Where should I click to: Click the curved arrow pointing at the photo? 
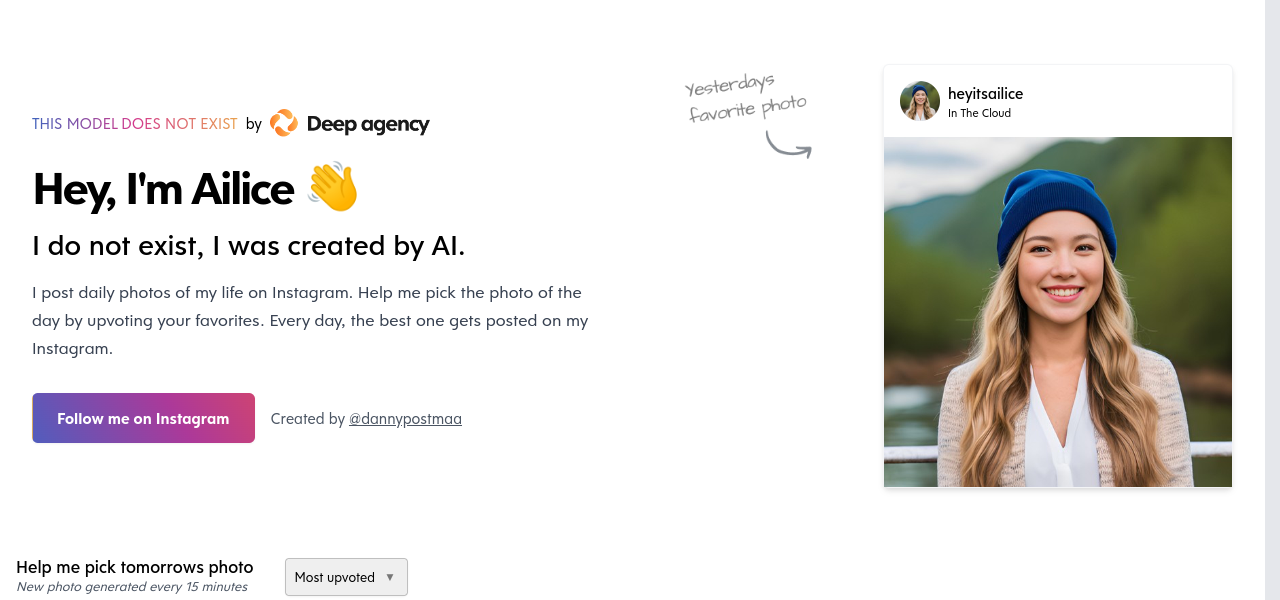coord(788,146)
